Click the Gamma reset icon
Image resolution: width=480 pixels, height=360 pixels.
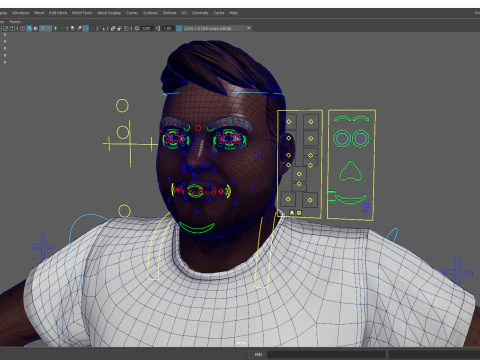point(158,28)
